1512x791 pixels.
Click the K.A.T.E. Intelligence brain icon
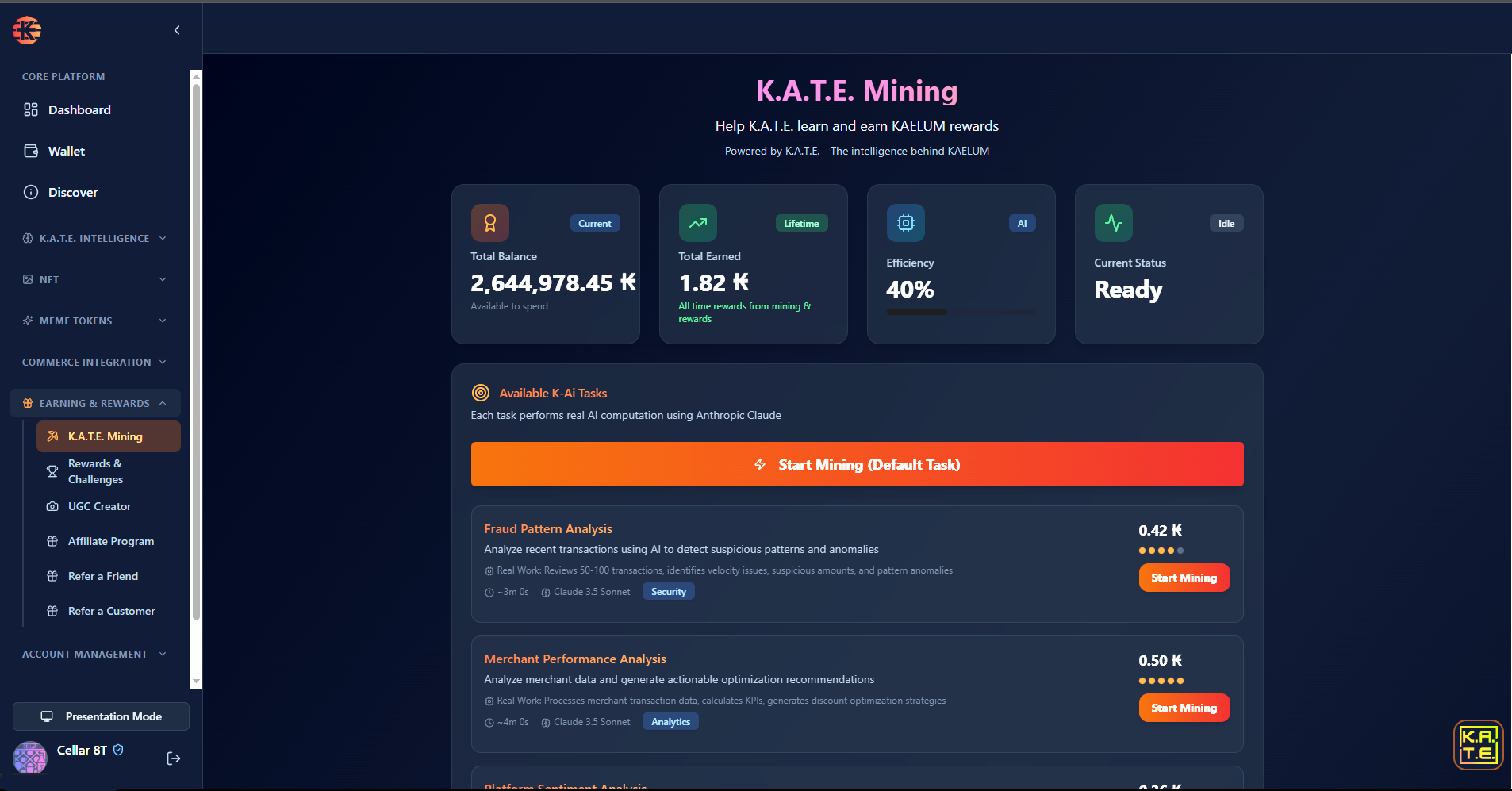pos(28,238)
